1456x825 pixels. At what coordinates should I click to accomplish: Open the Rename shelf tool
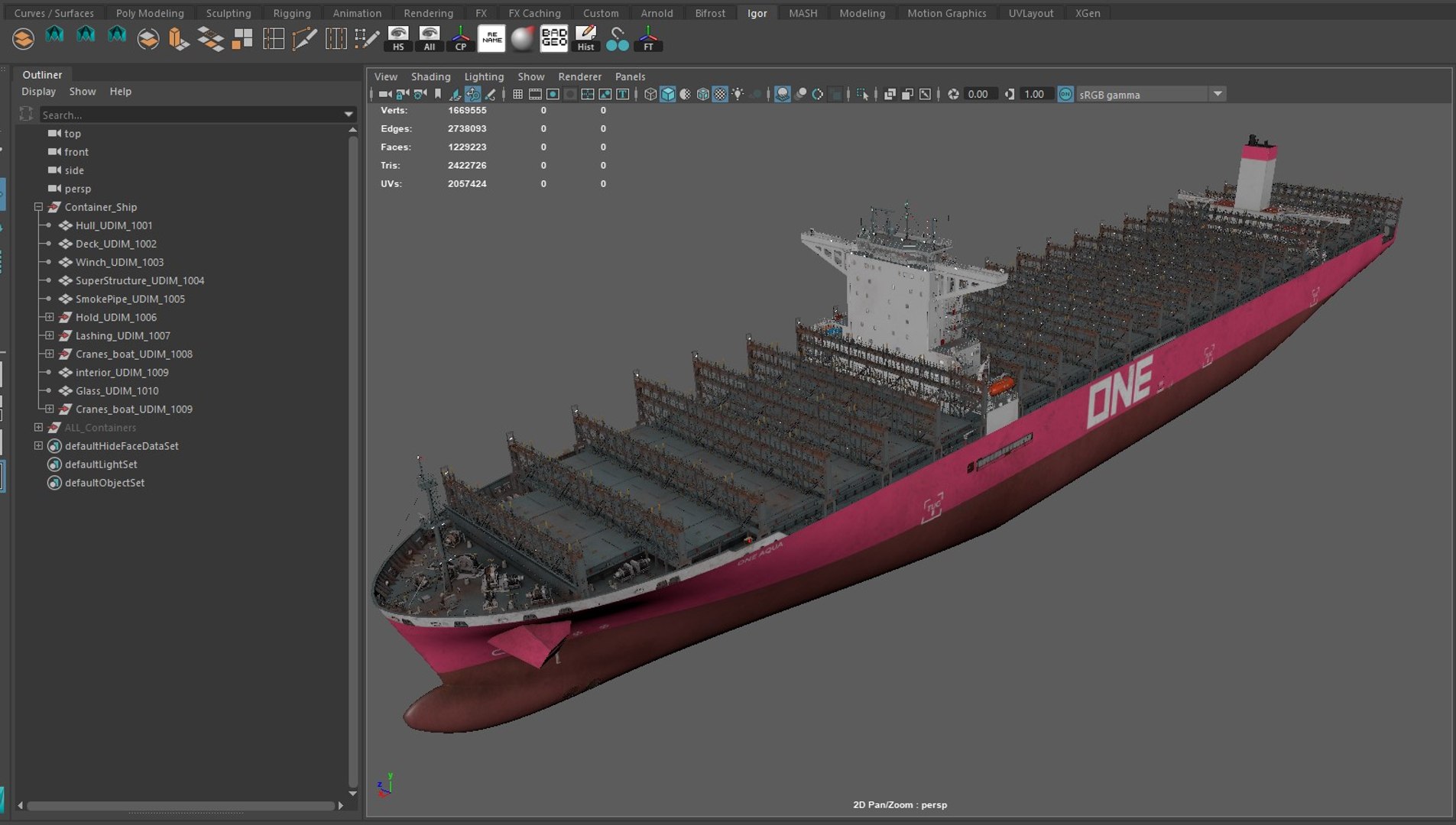click(x=491, y=38)
